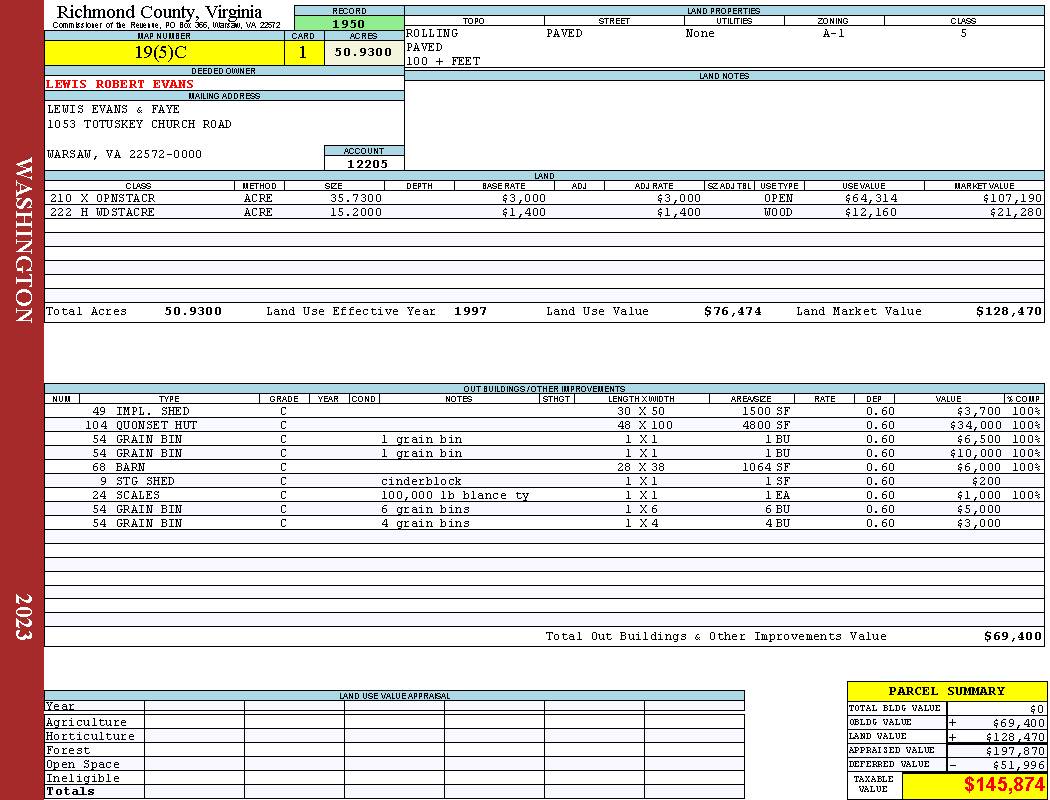Click the Richmond County, Virginia title
The image size is (1050, 800).
pyautogui.click(x=159, y=12)
